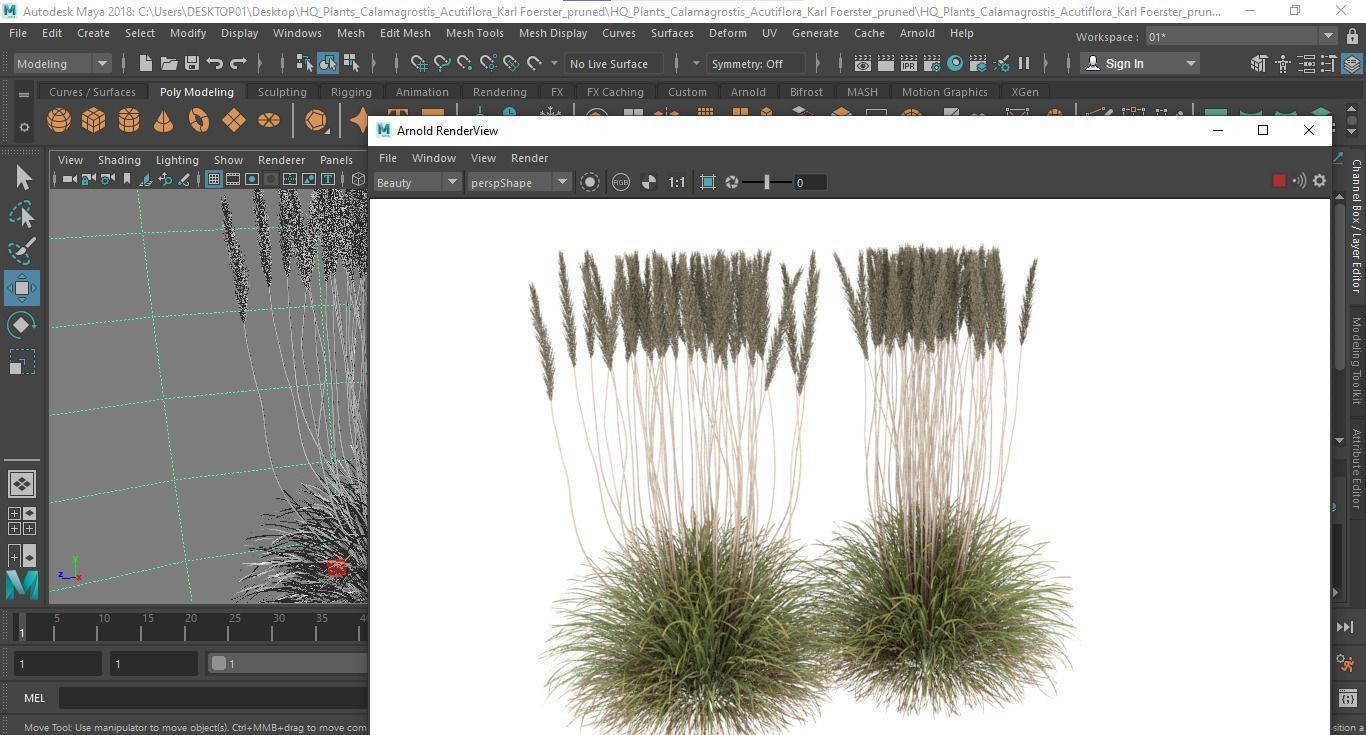The height and width of the screenshot is (735, 1366).
Task: Create a polygon torus from shelf
Action: coord(199,121)
